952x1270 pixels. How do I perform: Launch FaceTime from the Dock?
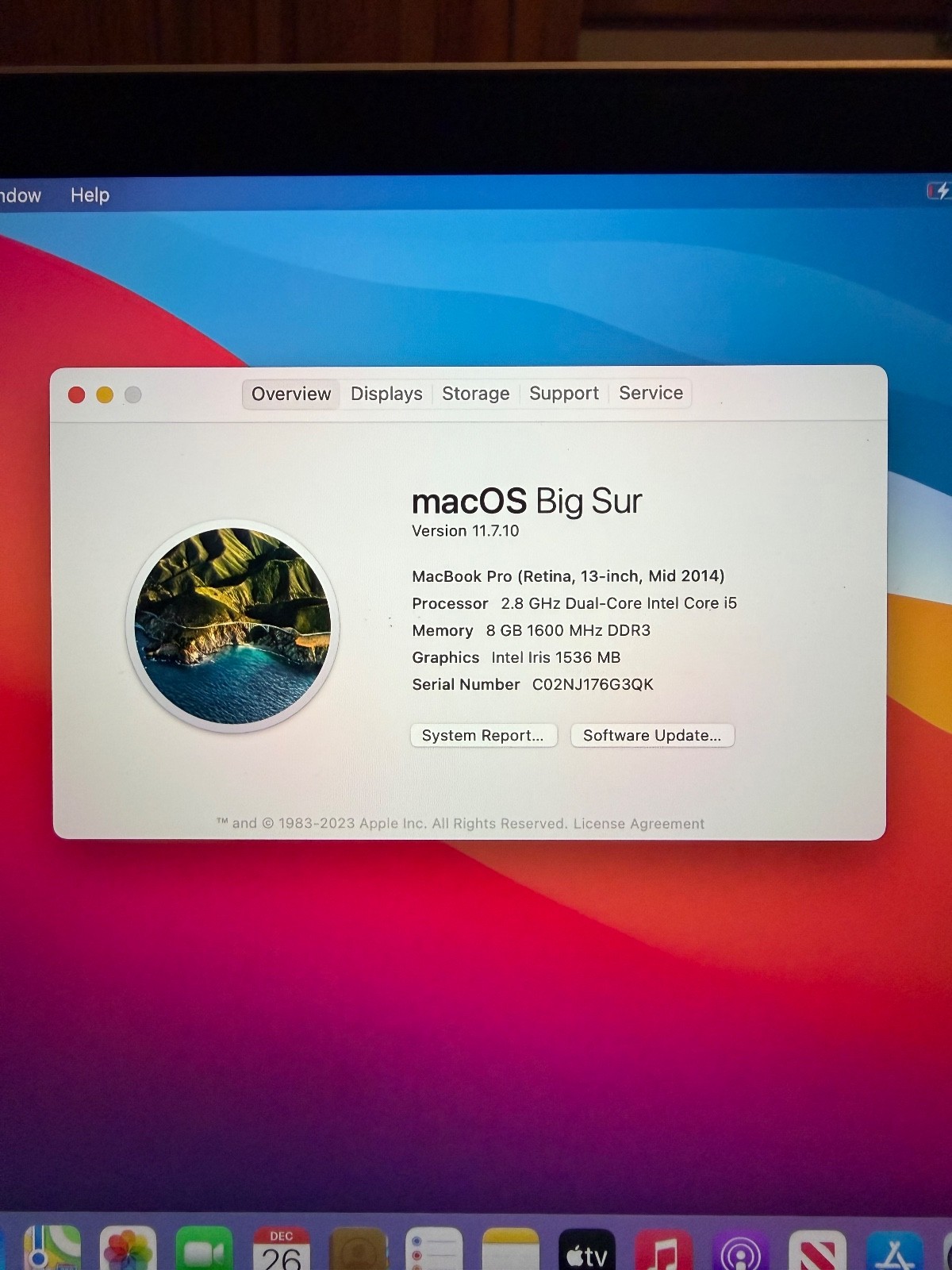click(x=204, y=1249)
